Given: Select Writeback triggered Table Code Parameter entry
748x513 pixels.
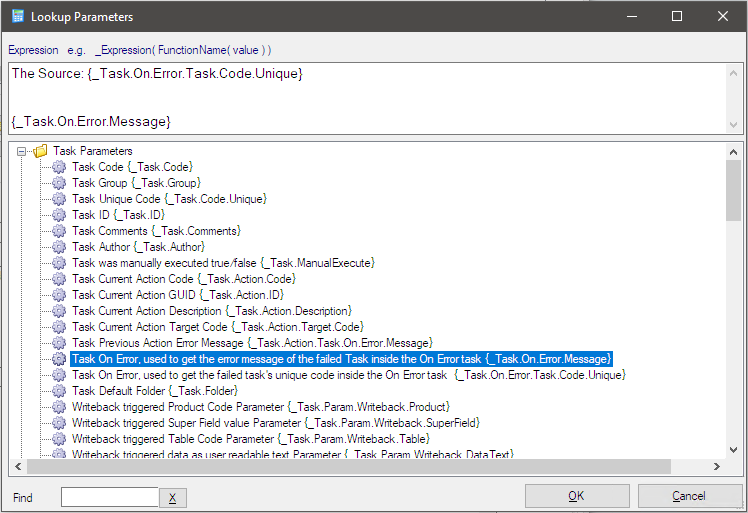Looking at the screenshot, I should click(251, 439).
